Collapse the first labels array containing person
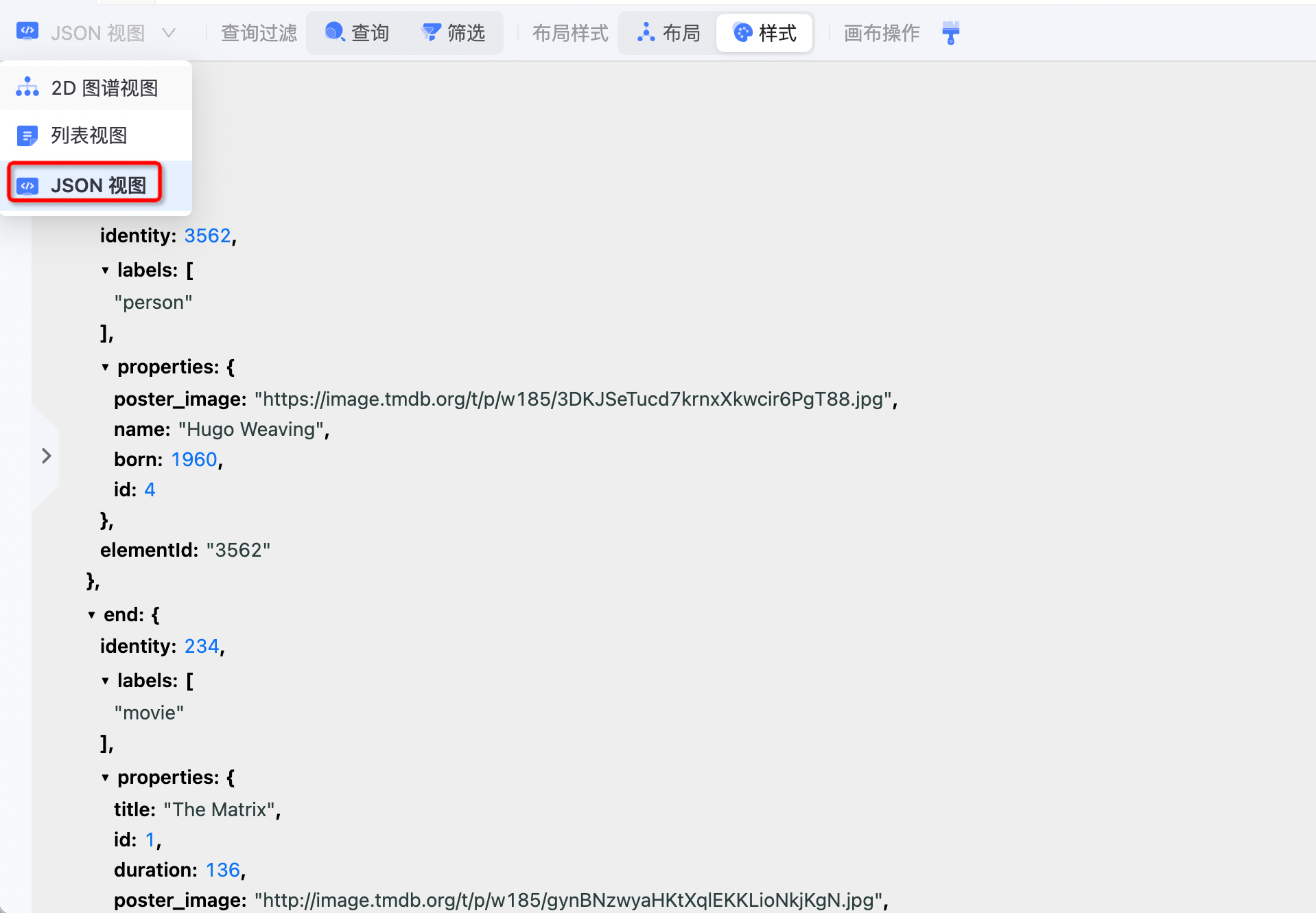The width and height of the screenshot is (1316, 913). [x=105, y=270]
